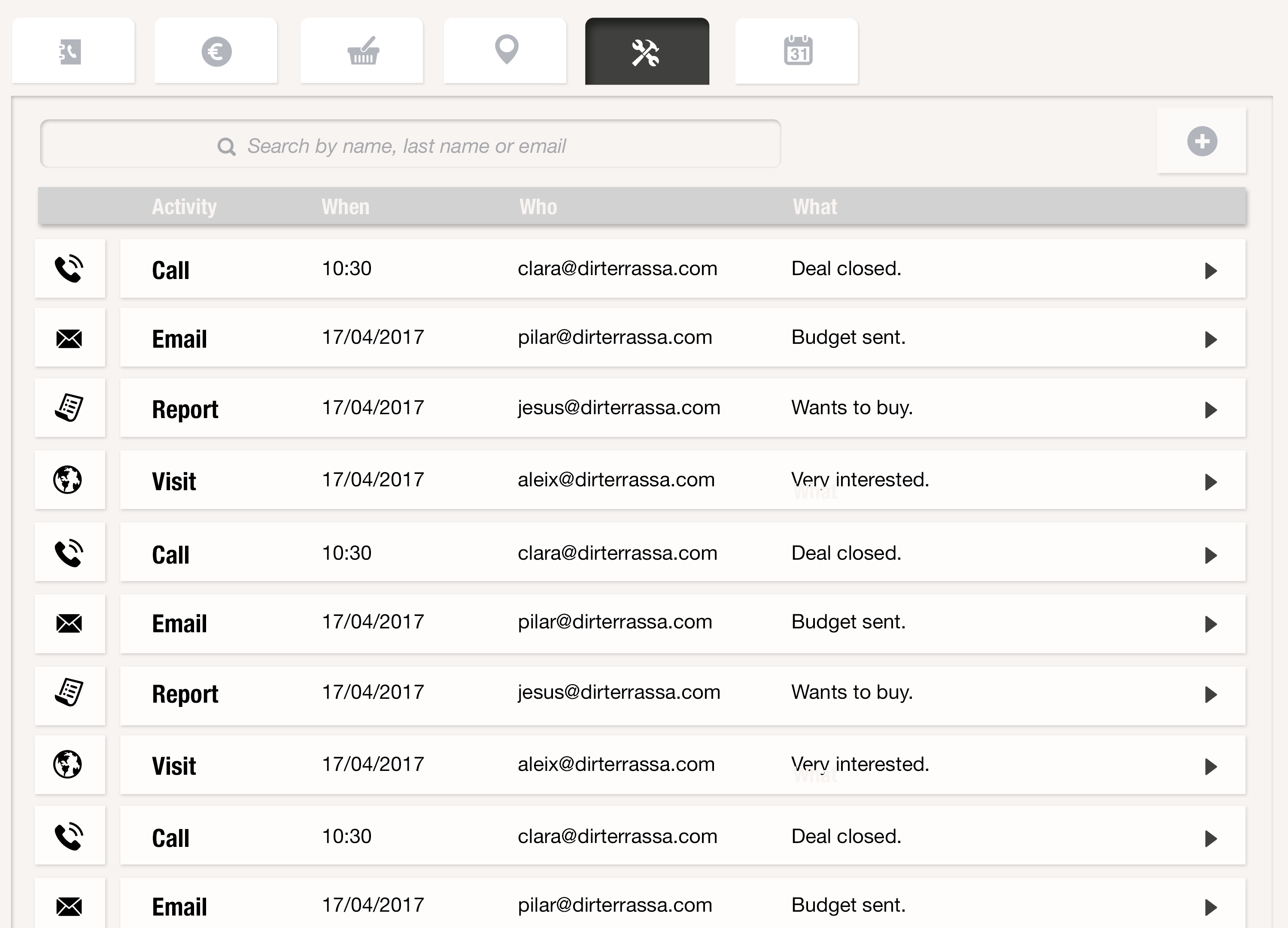Click 'Deal closed.' in first Call row

click(846, 269)
